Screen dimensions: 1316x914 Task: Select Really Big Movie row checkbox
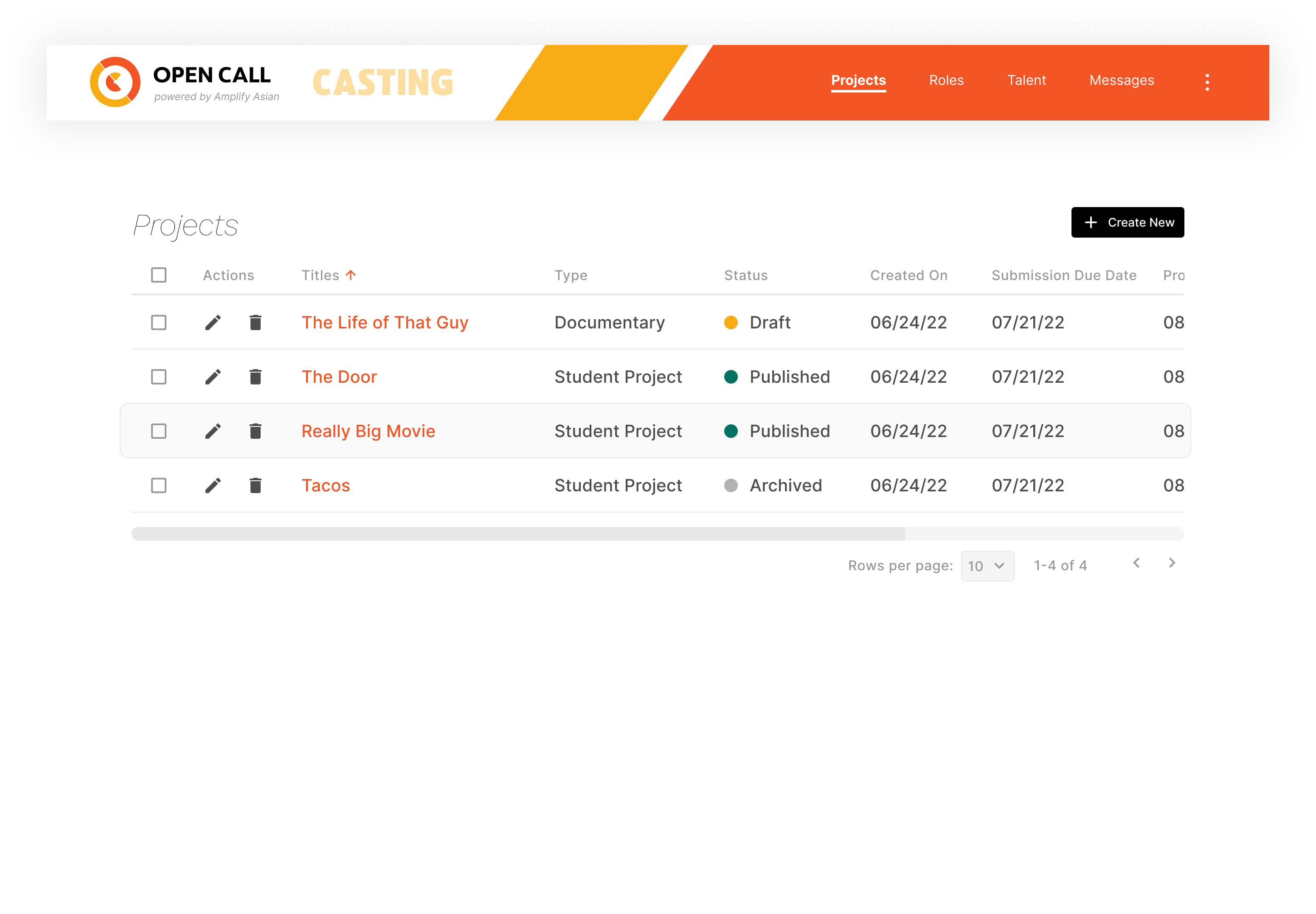point(159,431)
